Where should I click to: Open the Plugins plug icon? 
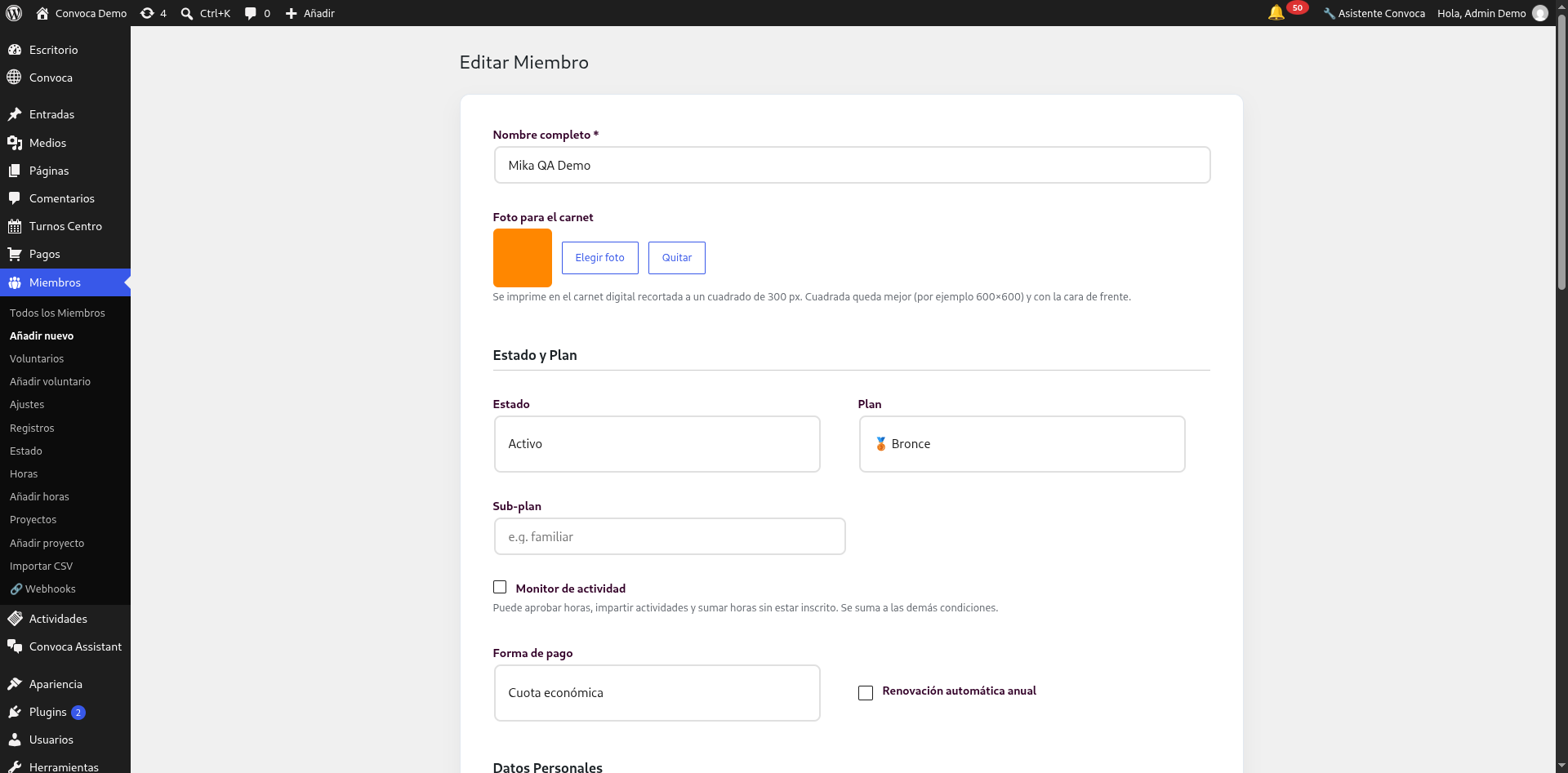15,712
